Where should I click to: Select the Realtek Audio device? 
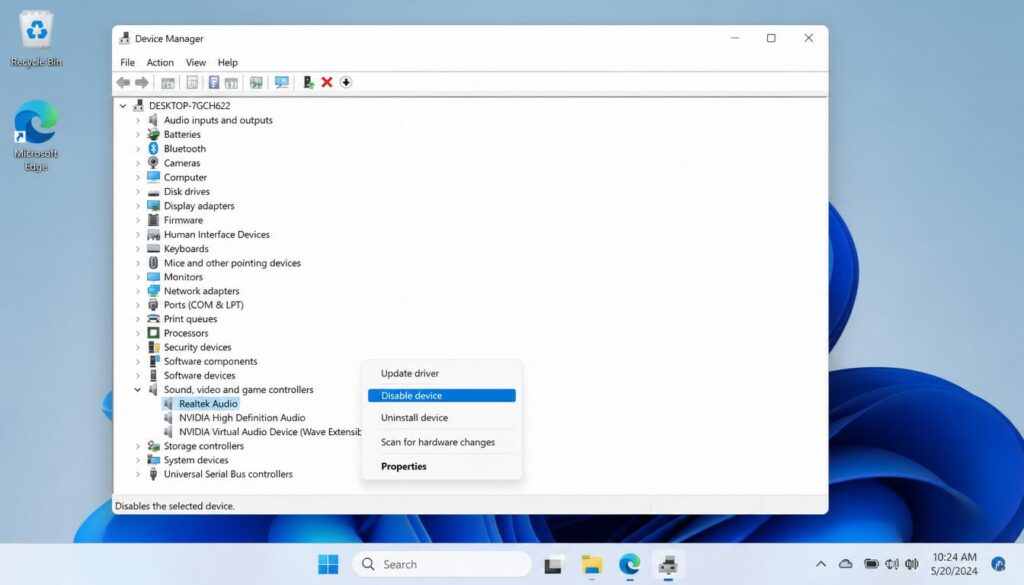208,404
